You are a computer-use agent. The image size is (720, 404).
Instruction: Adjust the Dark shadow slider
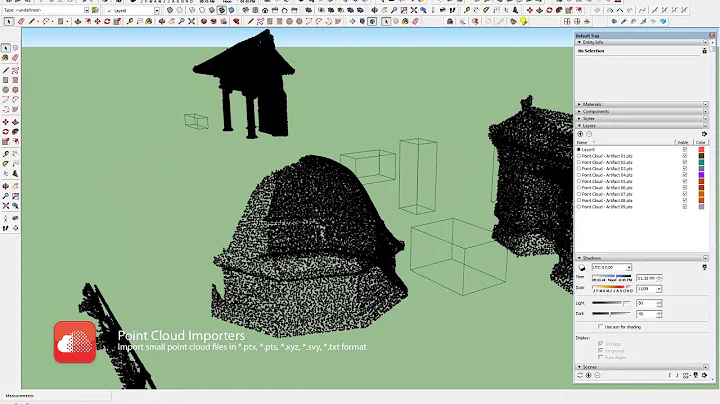(611, 314)
